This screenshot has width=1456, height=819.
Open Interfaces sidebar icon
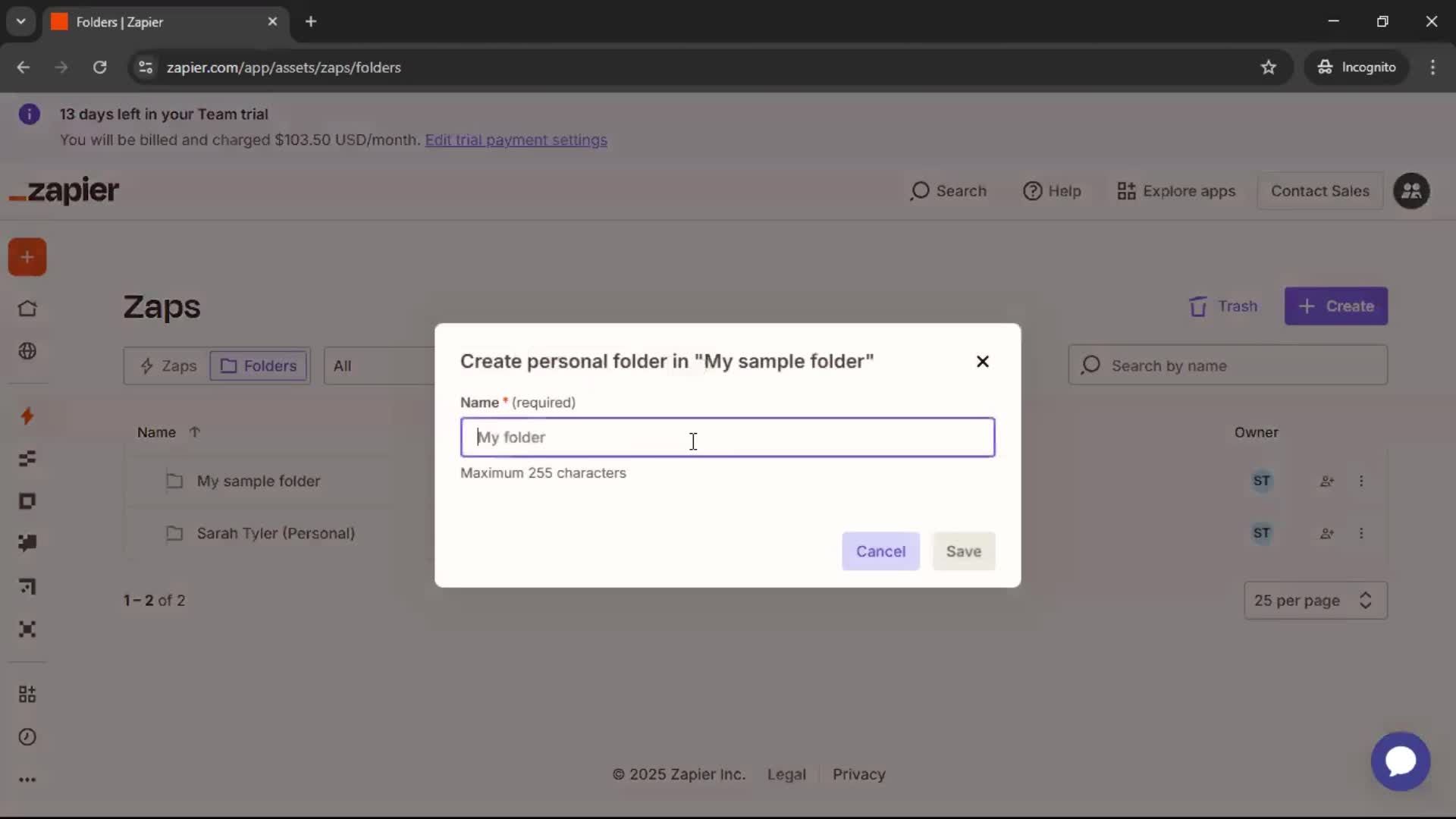(x=27, y=501)
